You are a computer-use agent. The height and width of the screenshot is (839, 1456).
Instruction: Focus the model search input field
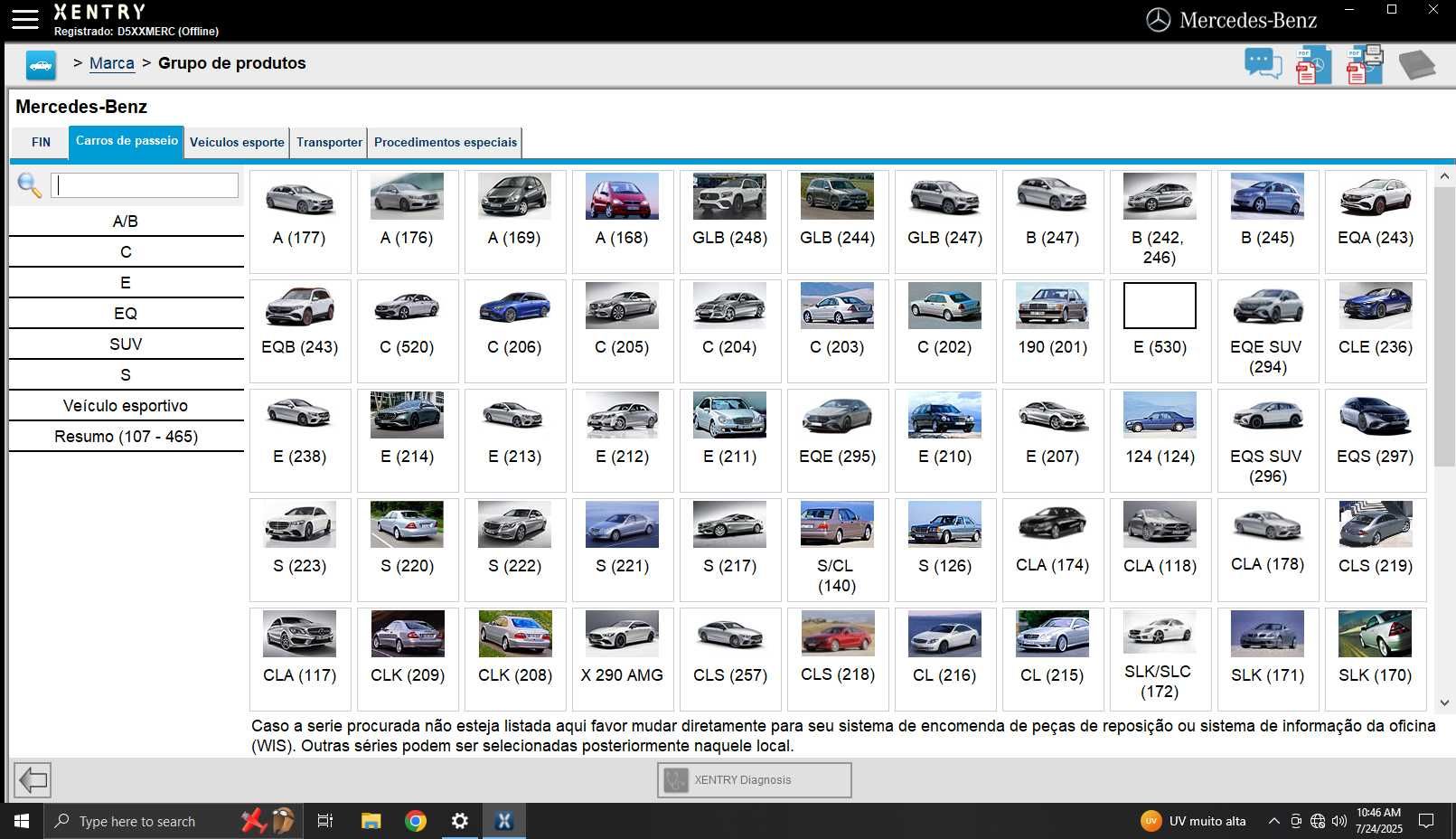tap(145, 185)
